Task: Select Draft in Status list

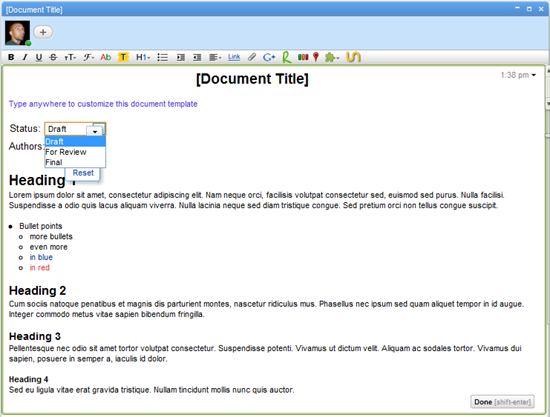Action: pos(75,142)
